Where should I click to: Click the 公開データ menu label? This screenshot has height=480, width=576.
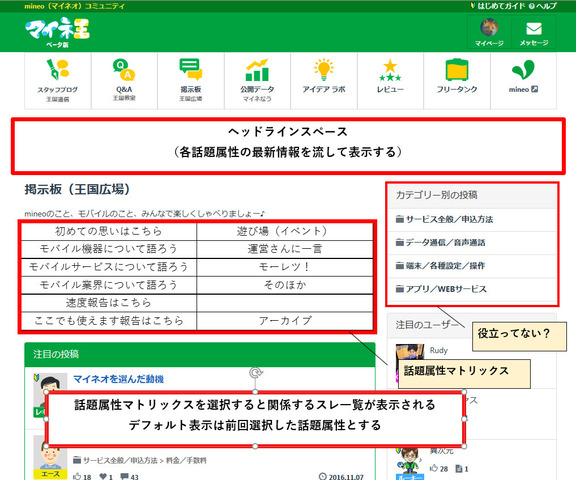point(257,89)
